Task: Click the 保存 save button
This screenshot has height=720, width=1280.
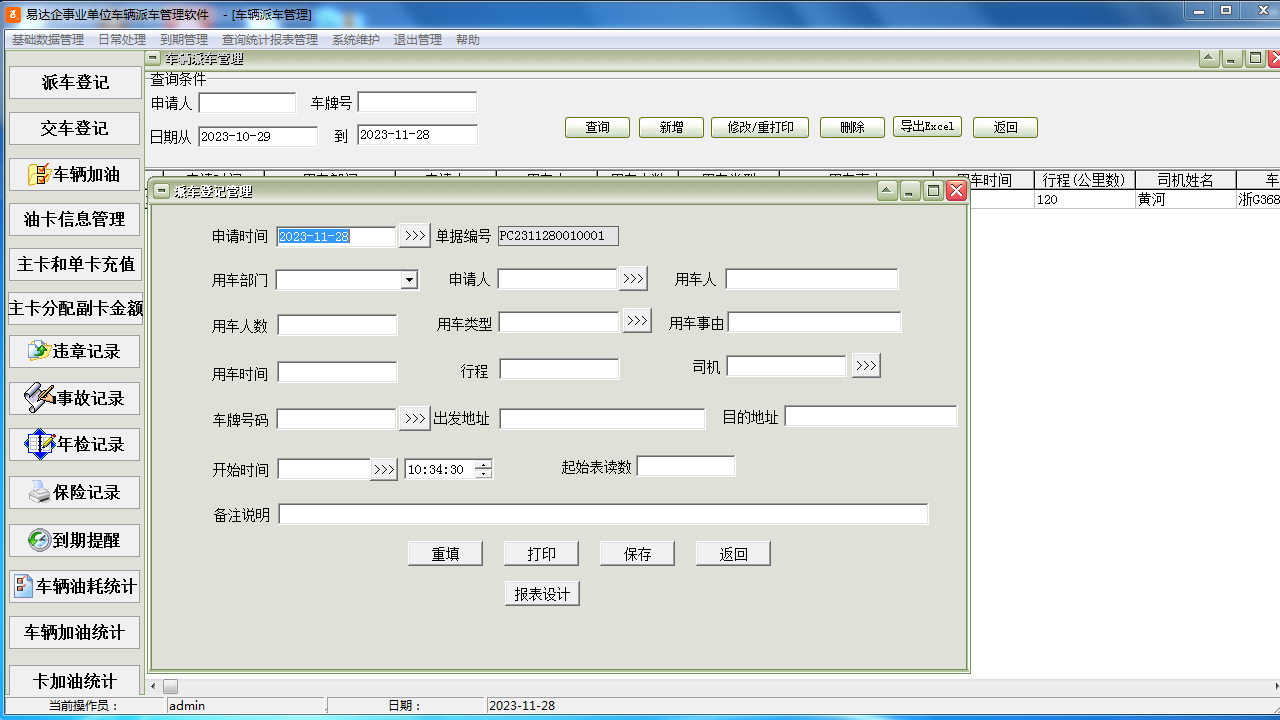Action: point(637,554)
